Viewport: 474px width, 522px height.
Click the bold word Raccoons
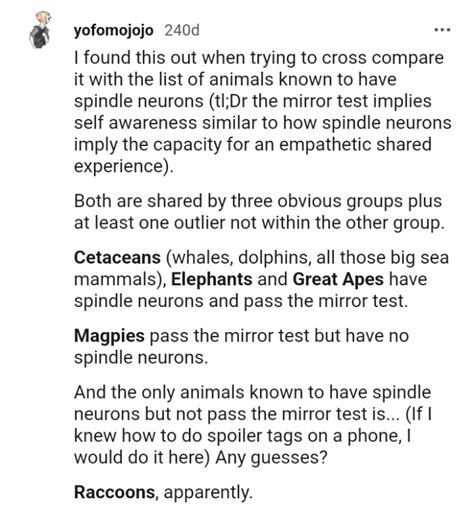pos(114,492)
